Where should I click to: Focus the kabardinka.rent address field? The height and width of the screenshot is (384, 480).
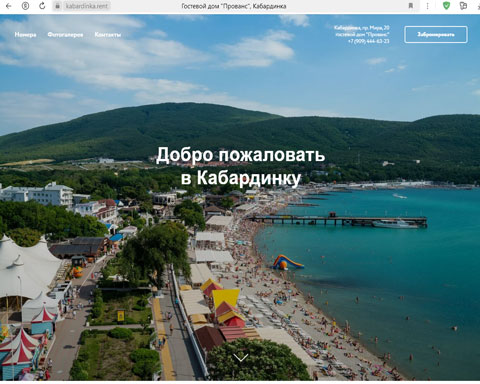[x=86, y=6]
